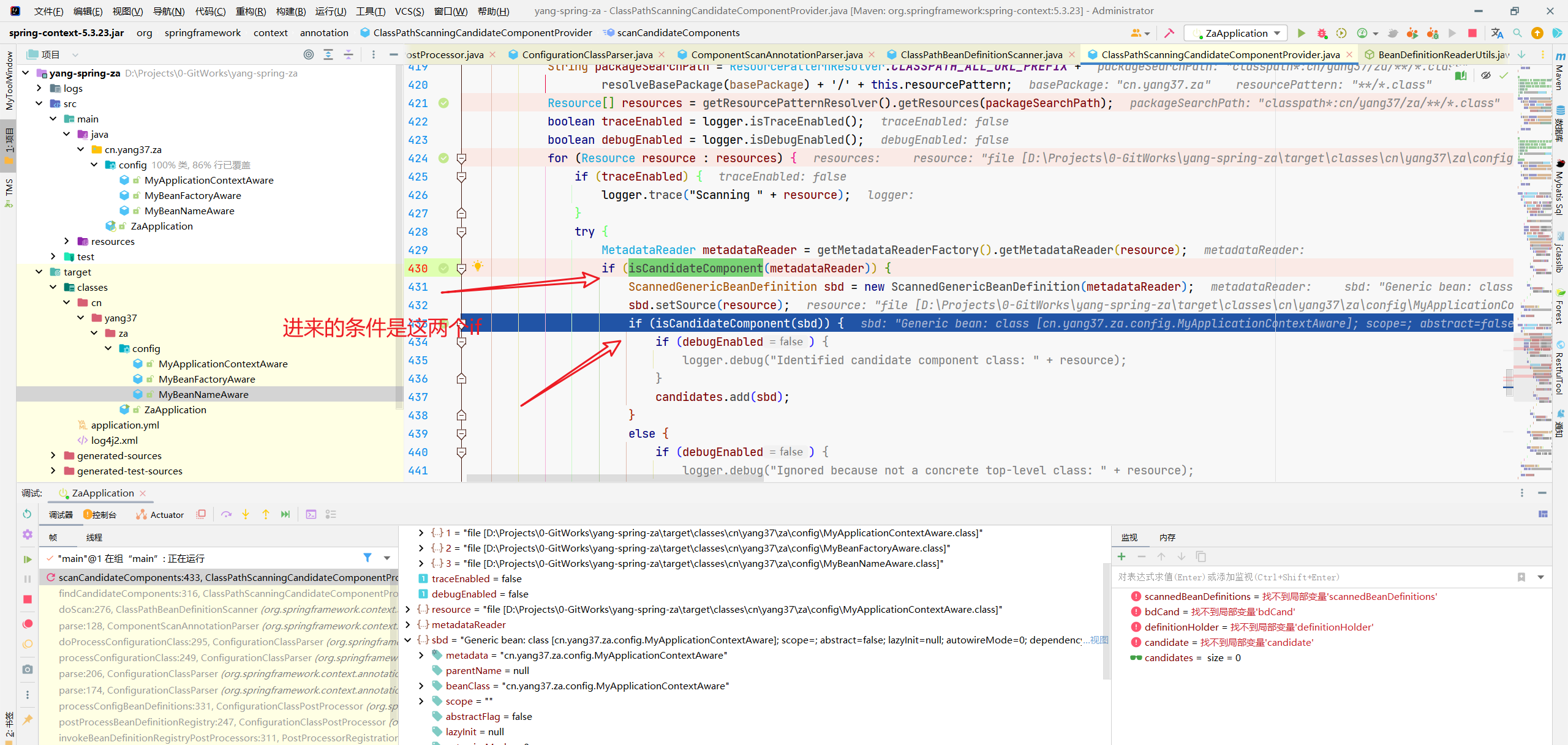Filter frames with blue funnel icon
Screen dimensions: 1568x745
point(367,558)
